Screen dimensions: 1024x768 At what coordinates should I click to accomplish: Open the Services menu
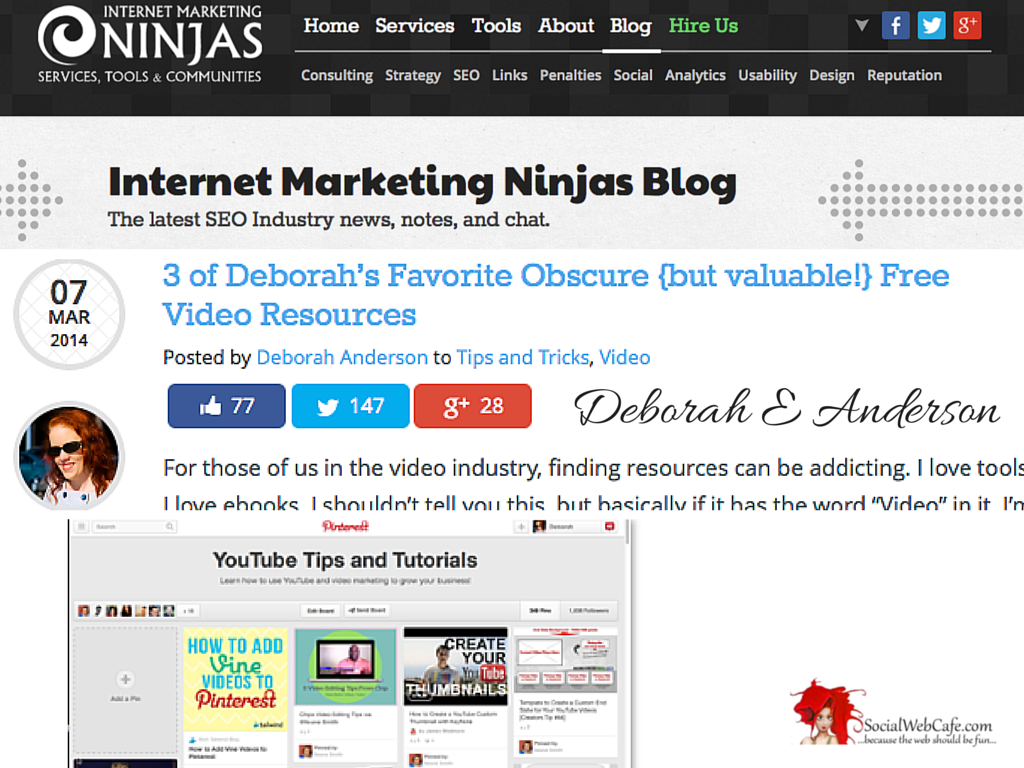click(415, 26)
